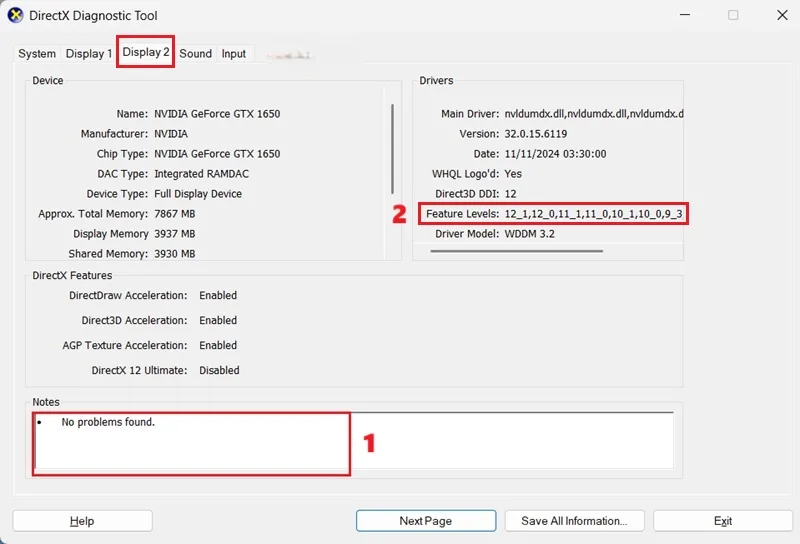Click the 3937 MB display memory value

[x=175, y=234]
